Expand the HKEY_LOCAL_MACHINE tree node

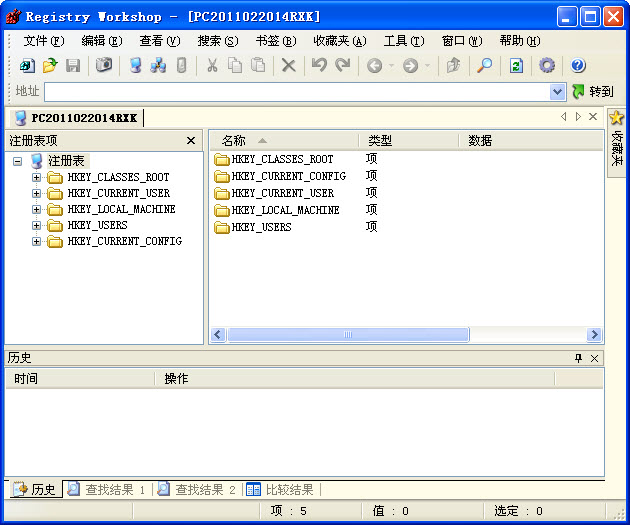click(x=37, y=210)
